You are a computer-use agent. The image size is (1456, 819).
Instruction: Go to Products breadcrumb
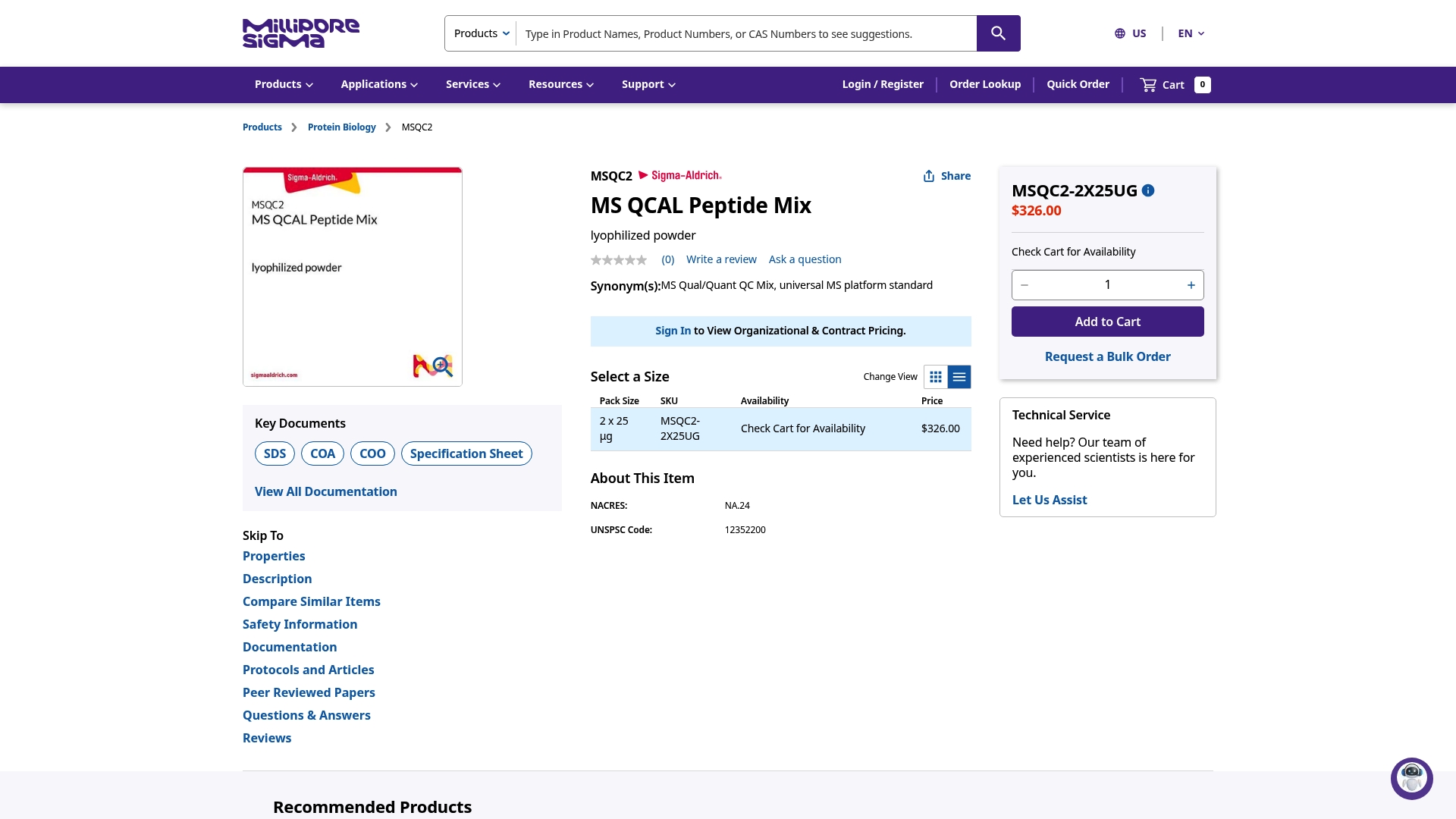click(x=262, y=127)
